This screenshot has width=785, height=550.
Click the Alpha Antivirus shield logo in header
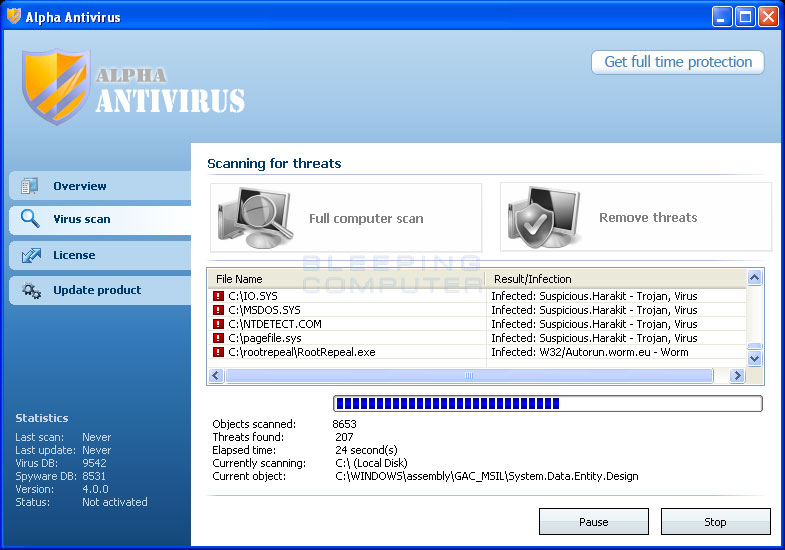[56, 86]
